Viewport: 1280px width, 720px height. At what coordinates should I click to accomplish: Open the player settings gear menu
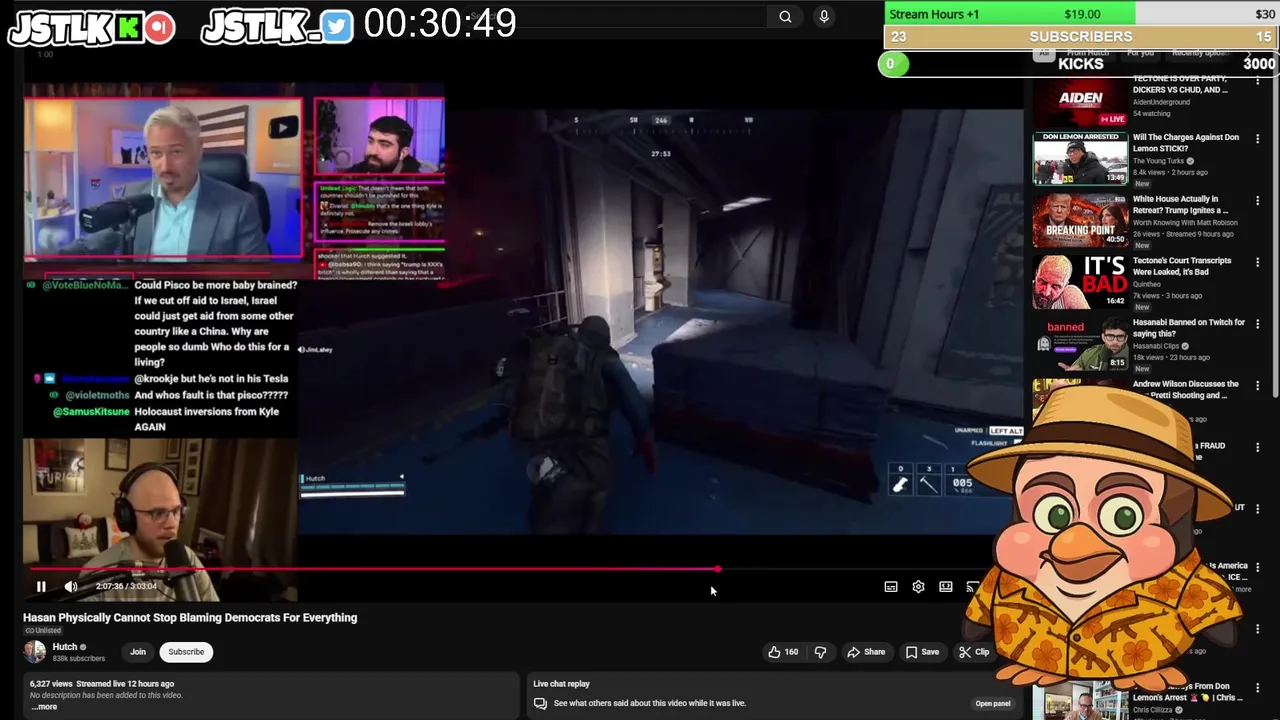[x=918, y=587]
